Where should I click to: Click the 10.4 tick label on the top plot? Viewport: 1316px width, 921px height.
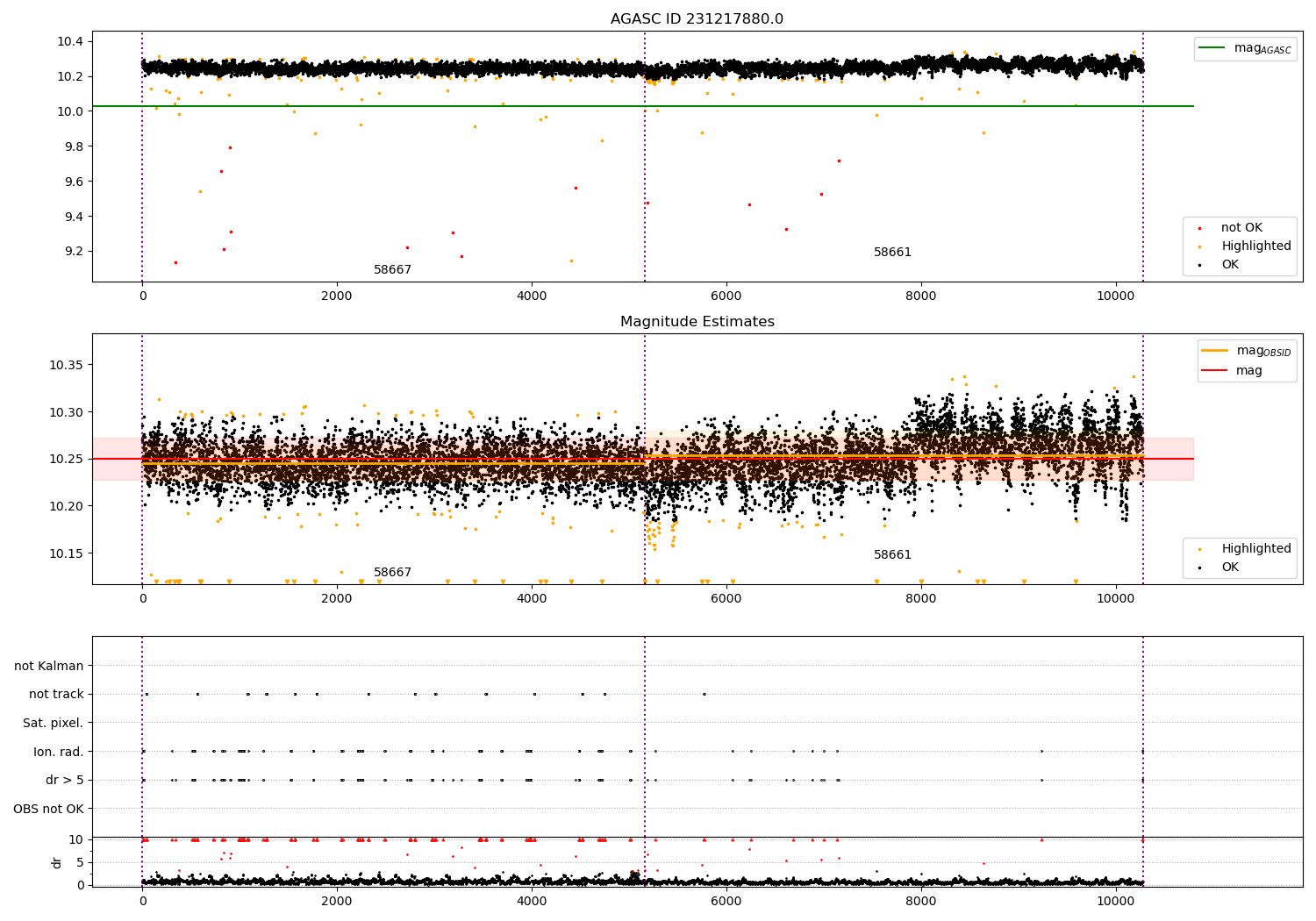click(x=70, y=42)
